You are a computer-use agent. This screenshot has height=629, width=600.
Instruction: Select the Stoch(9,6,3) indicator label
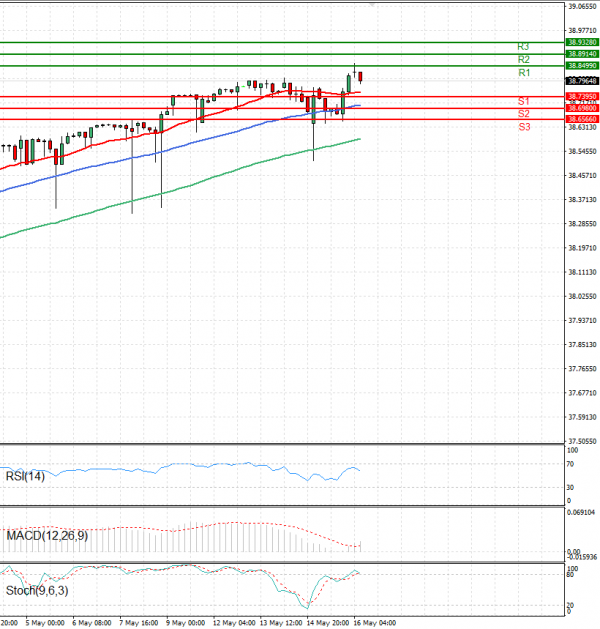tap(37, 590)
